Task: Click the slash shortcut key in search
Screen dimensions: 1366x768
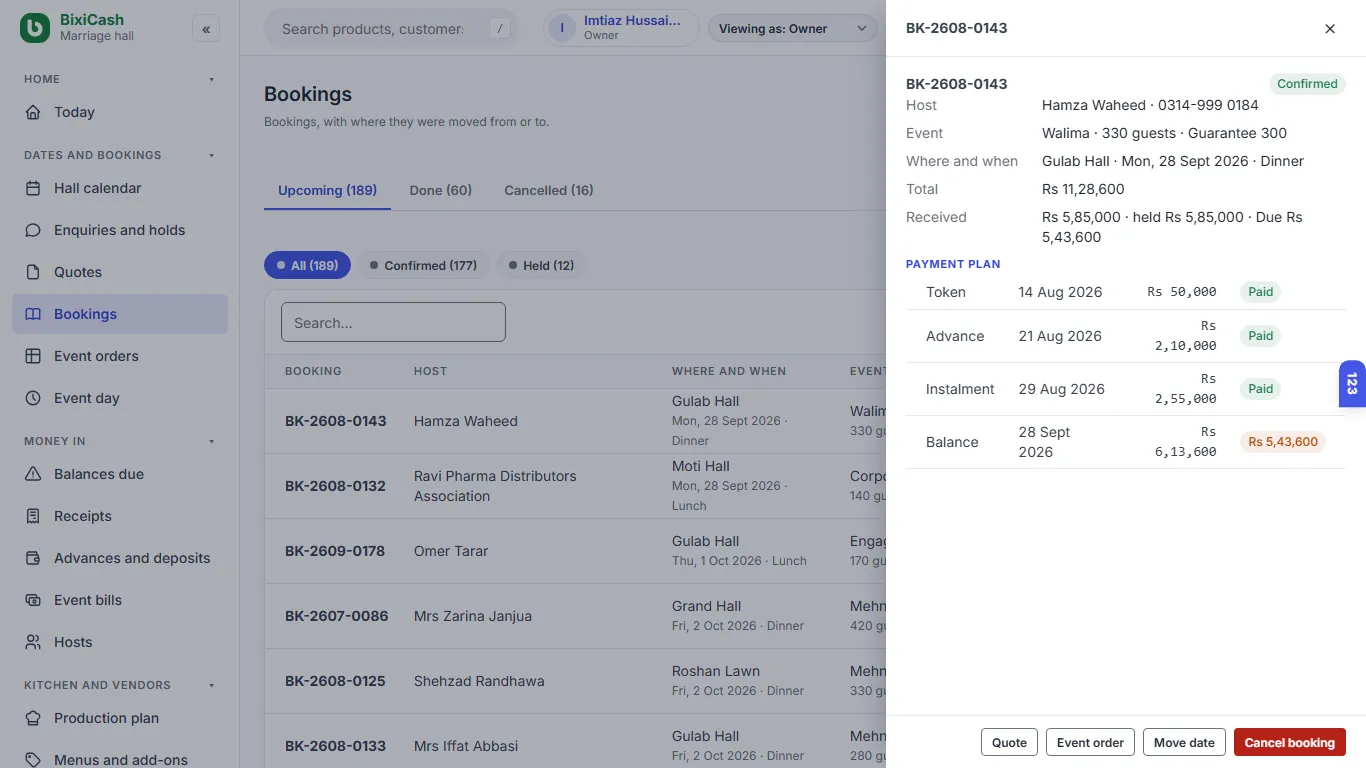Action: coord(500,29)
